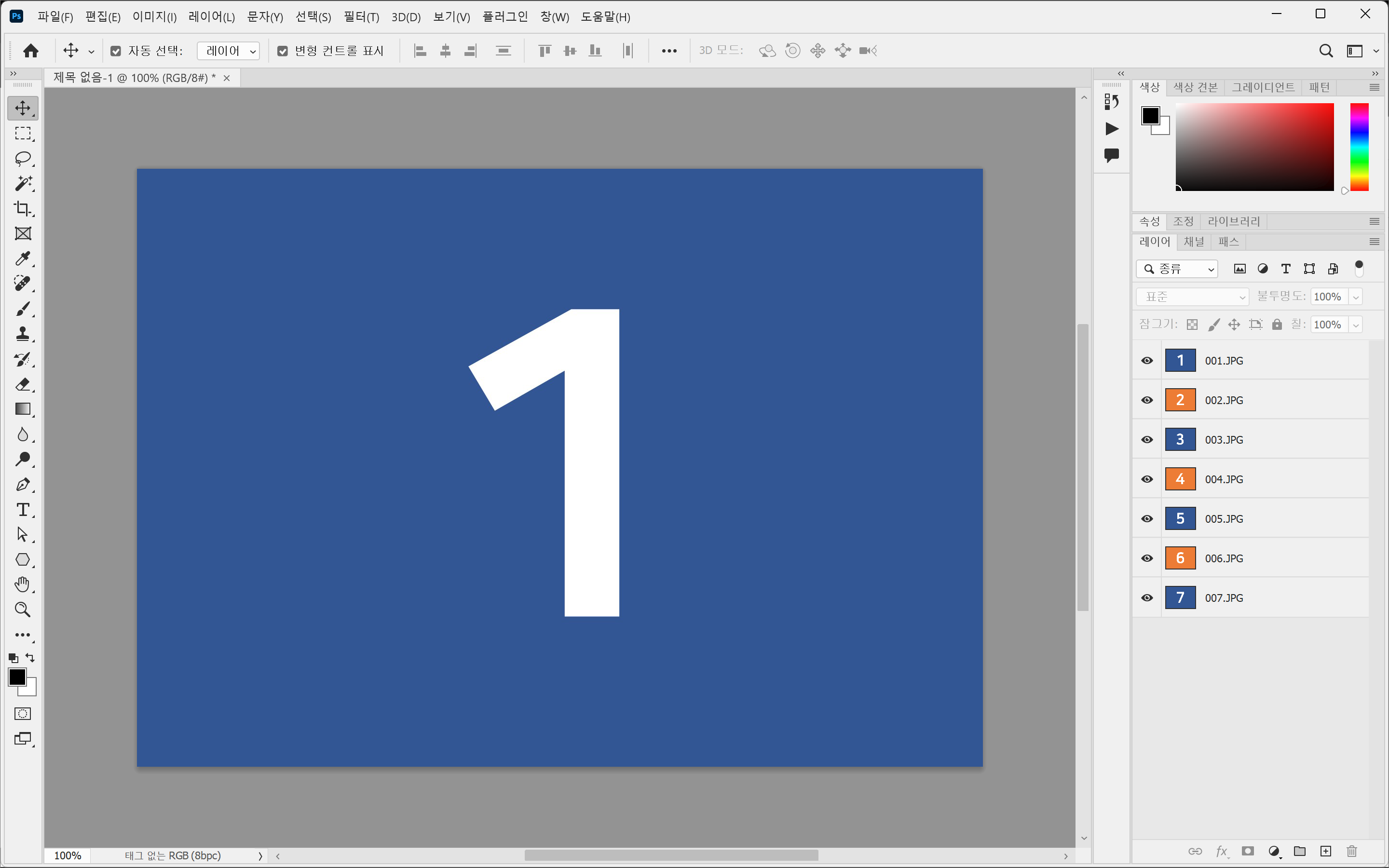The width and height of the screenshot is (1389, 868).
Task: Open the 레이어 auto-select dropdown
Action: [x=229, y=51]
